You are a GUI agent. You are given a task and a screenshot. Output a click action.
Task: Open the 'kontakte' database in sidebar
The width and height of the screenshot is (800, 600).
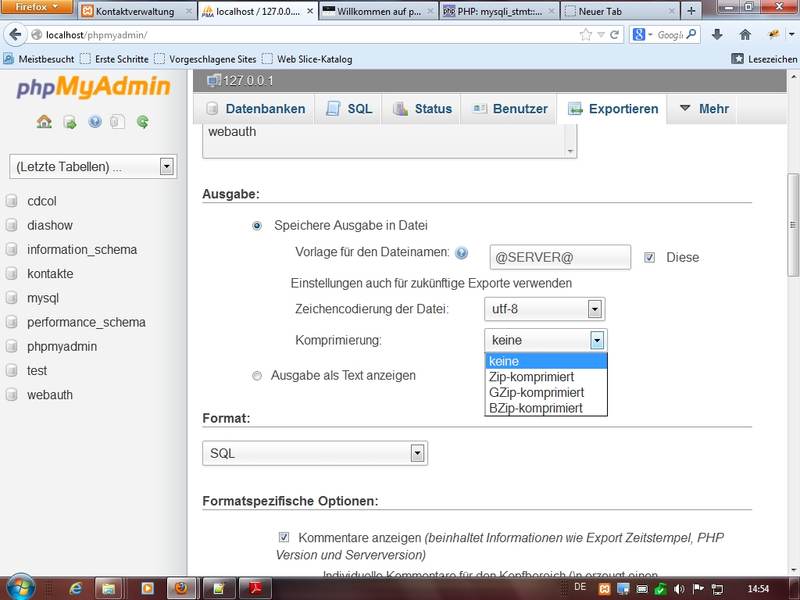tap(50, 274)
